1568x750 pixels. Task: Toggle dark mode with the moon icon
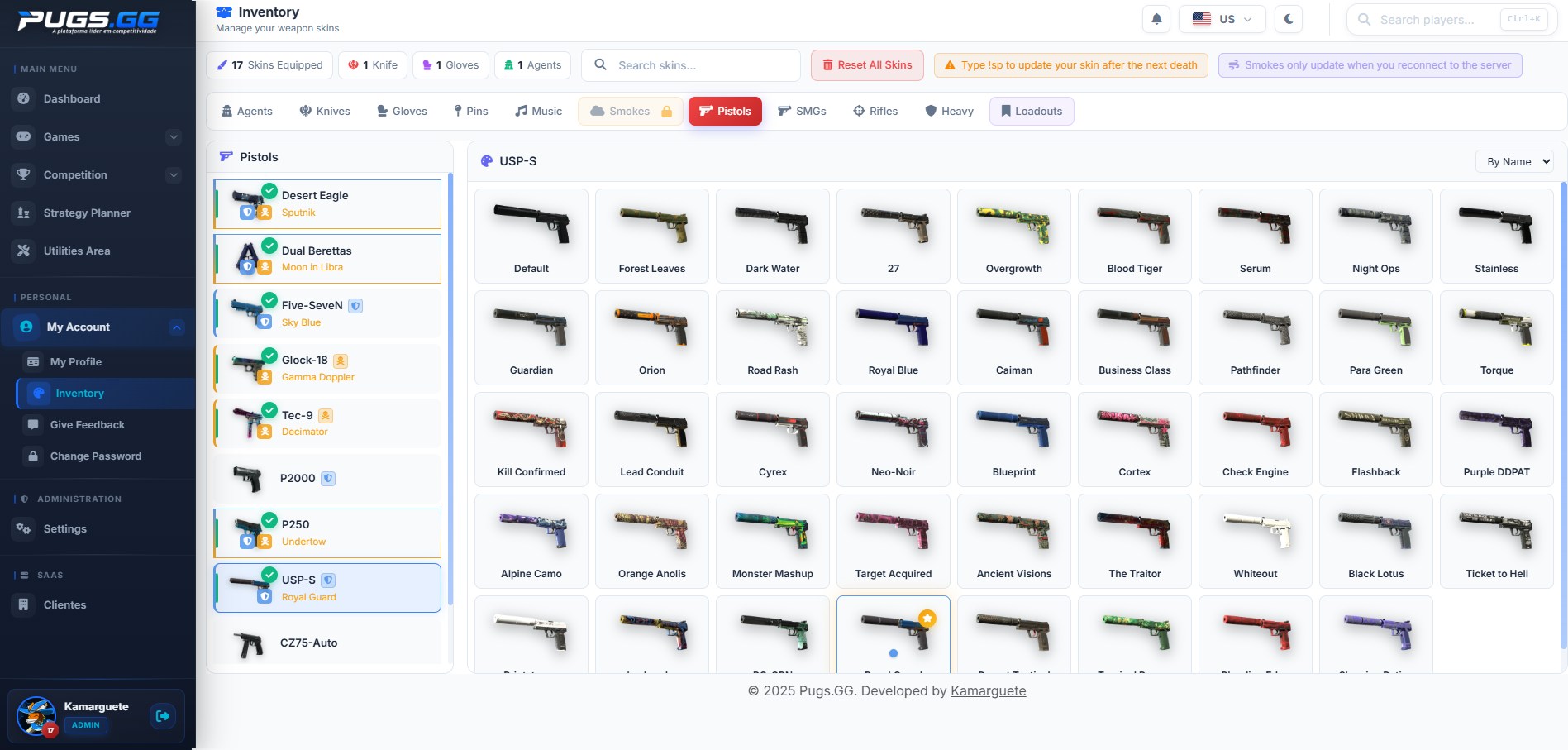1288,18
